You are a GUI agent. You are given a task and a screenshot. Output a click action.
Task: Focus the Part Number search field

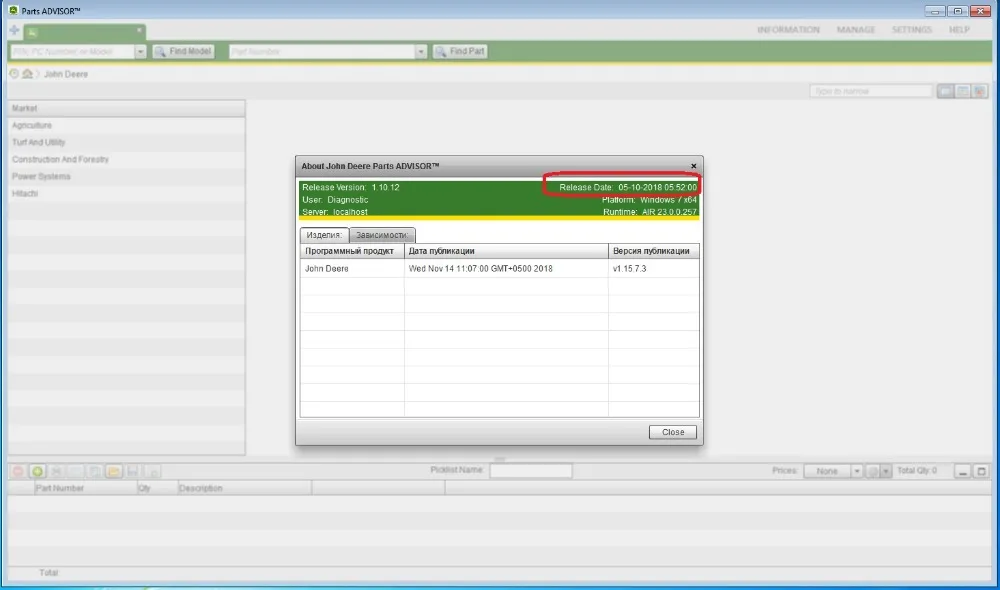pos(322,52)
